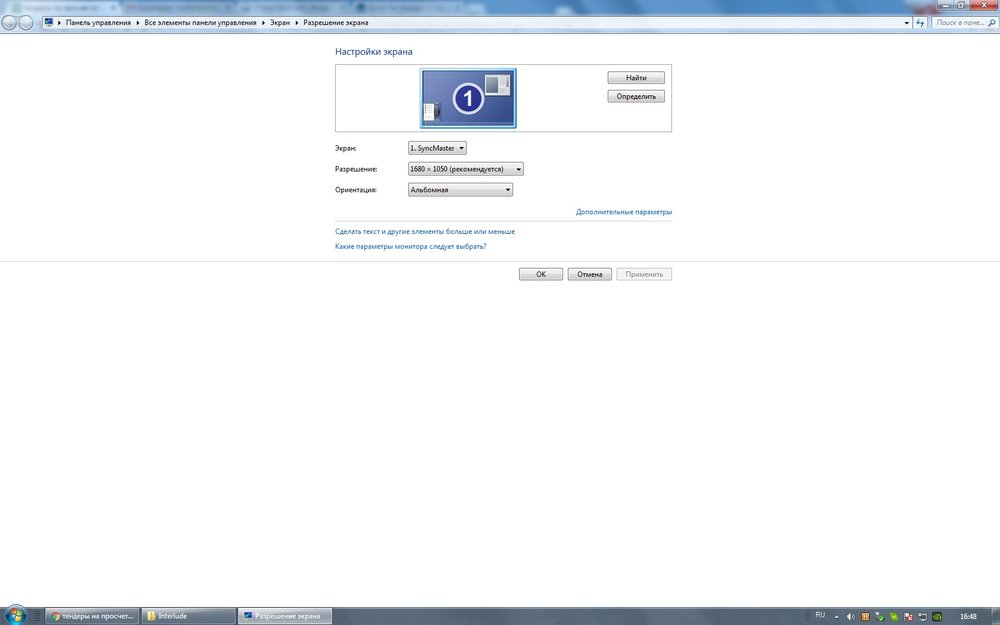Viewport: 1000px width, 625px height.
Task: Switch to Chrome window in taskbar
Action: [91, 616]
